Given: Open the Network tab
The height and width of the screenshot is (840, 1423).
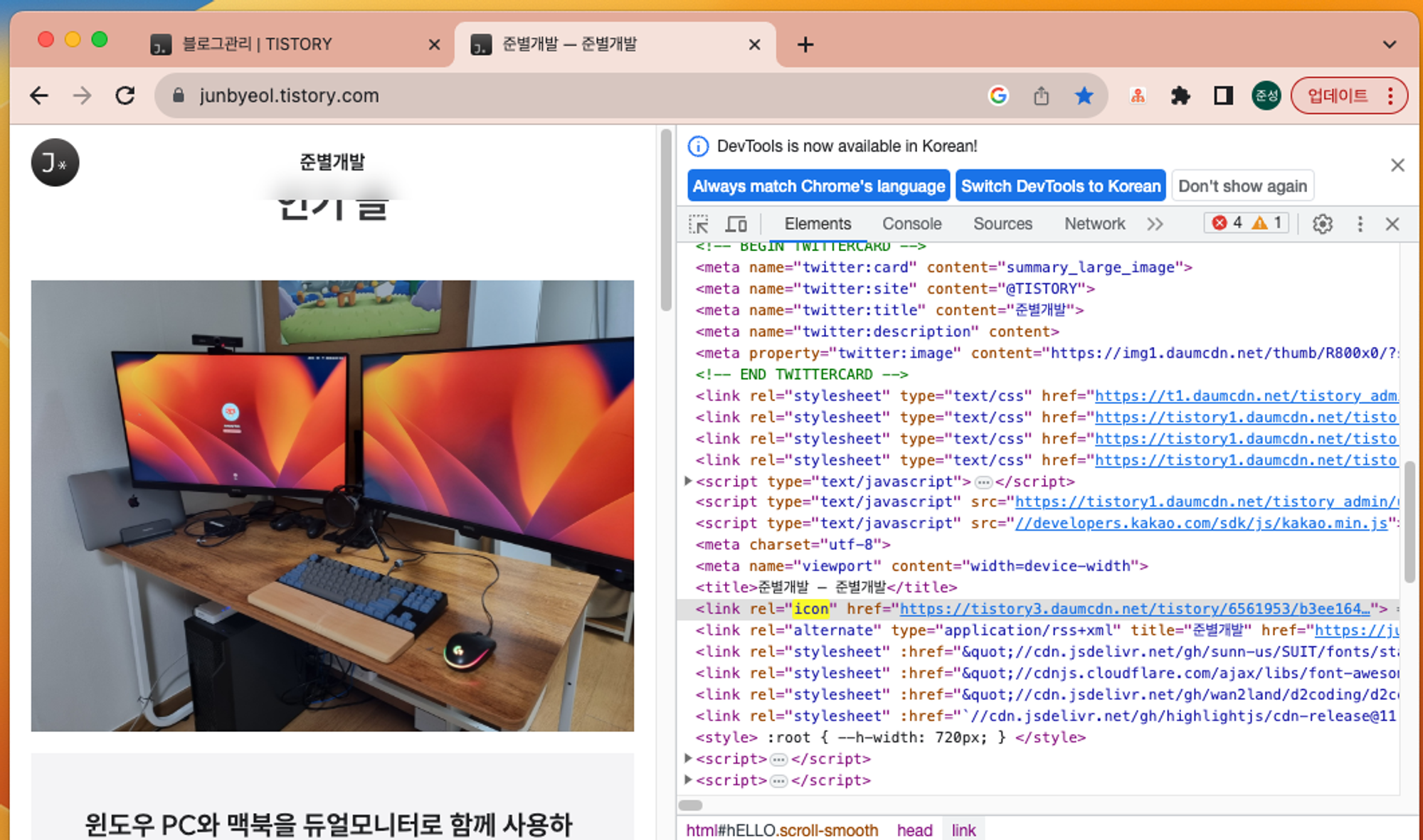Looking at the screenshot, I should tap(1094, 224).
